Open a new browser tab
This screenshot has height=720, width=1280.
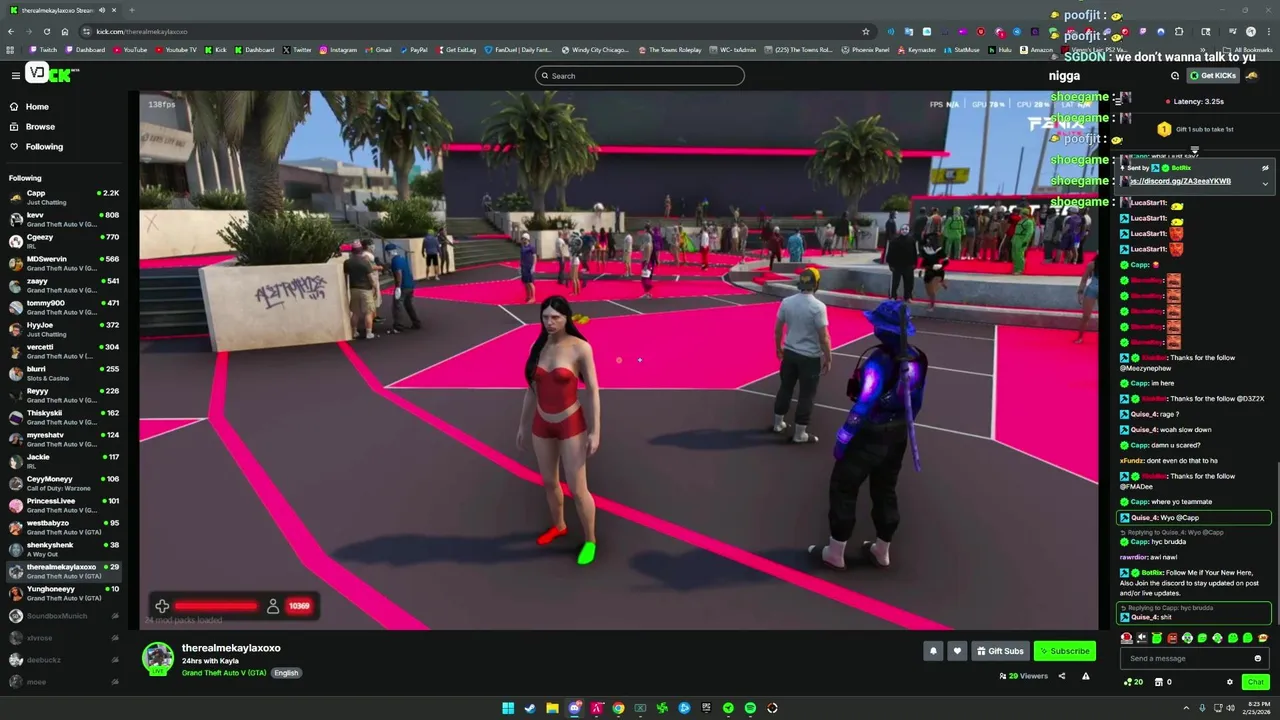click(131, 10)
